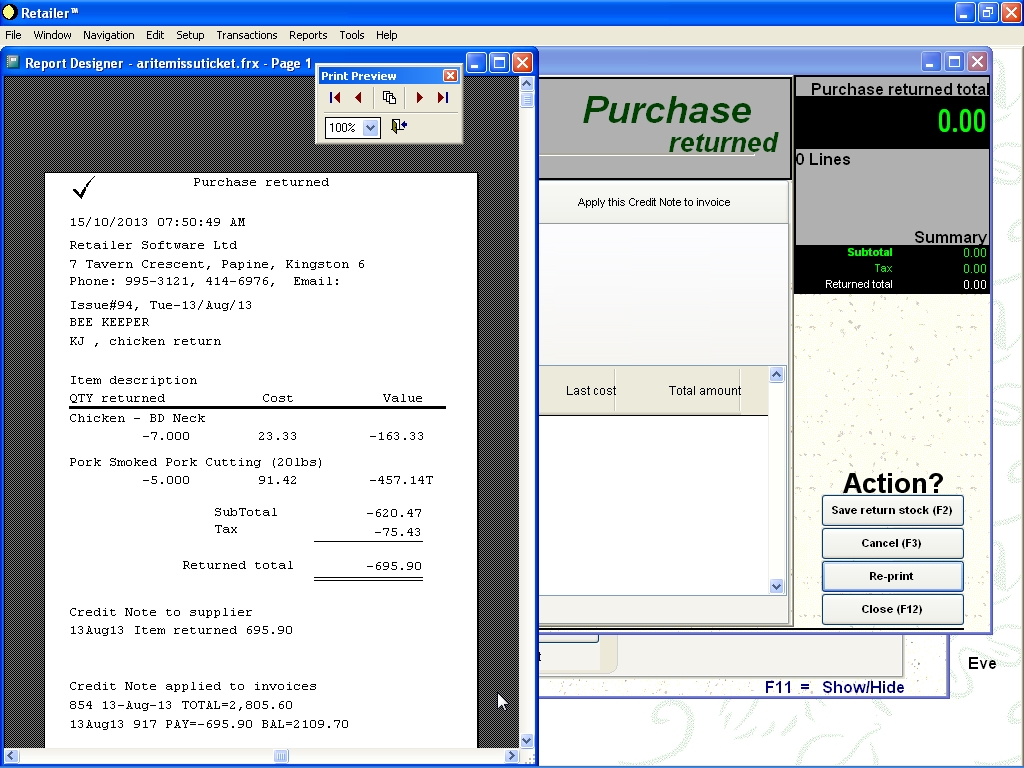1024x768 pixels.
Task: Click the close preview door icon
Action: pos(399,127)
